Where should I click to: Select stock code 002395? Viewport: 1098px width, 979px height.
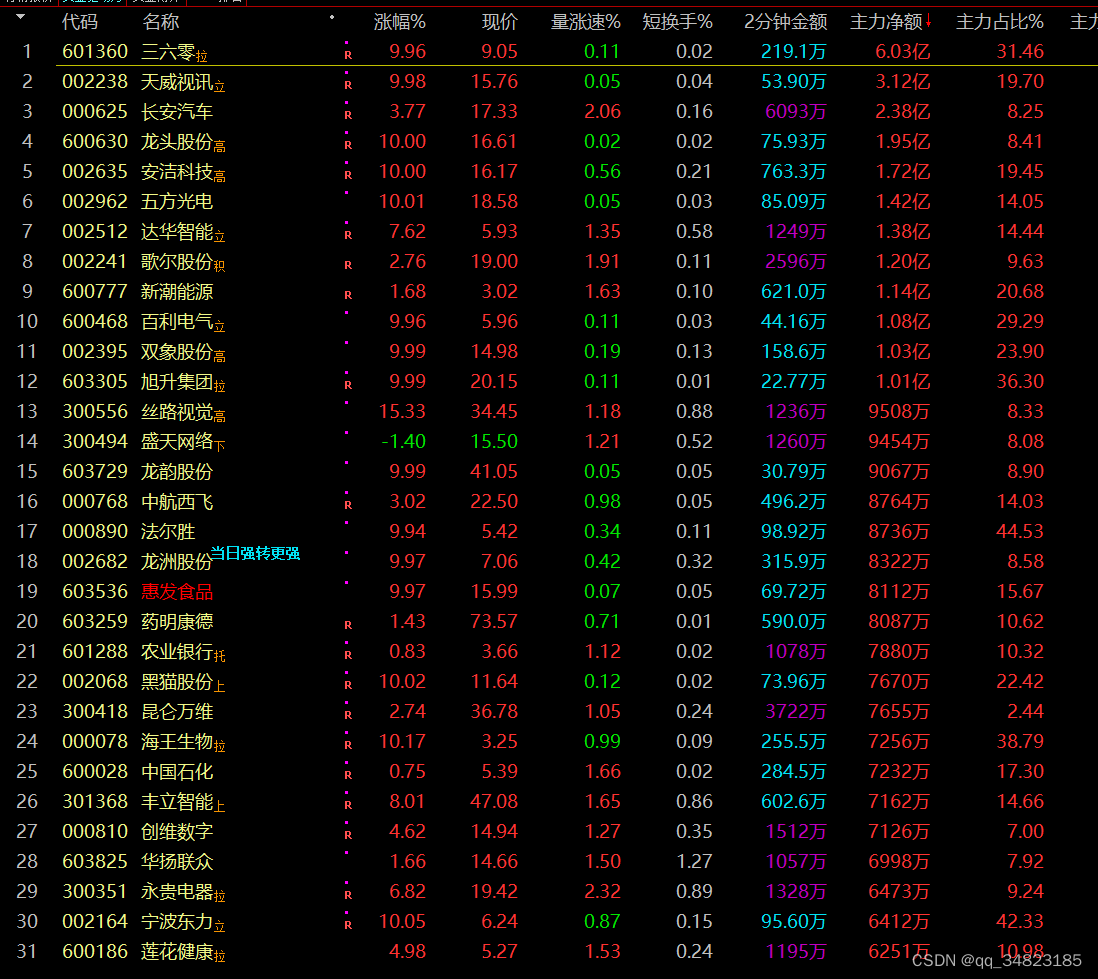(95, 352)
